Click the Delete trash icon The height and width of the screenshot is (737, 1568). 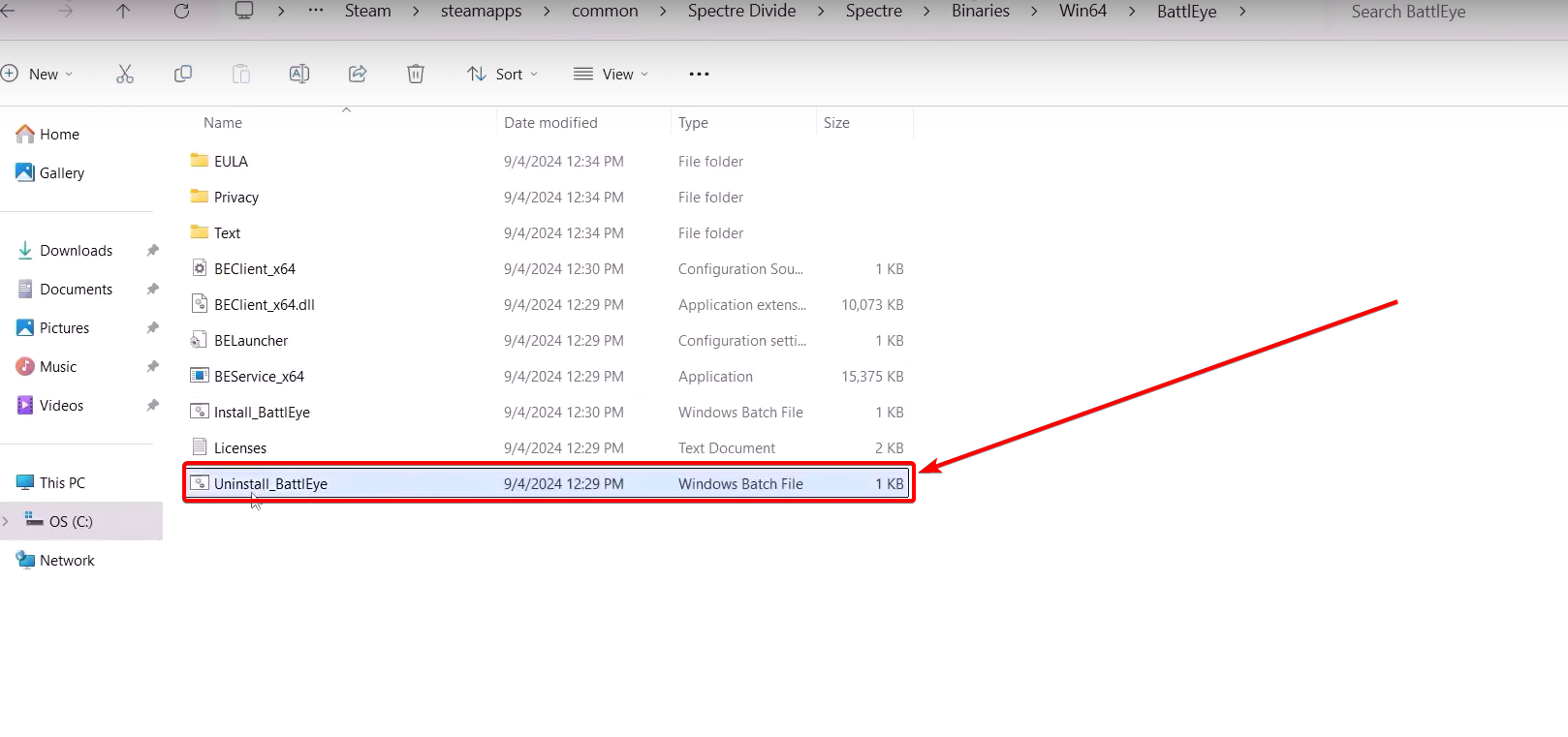[x=416, y=74]
